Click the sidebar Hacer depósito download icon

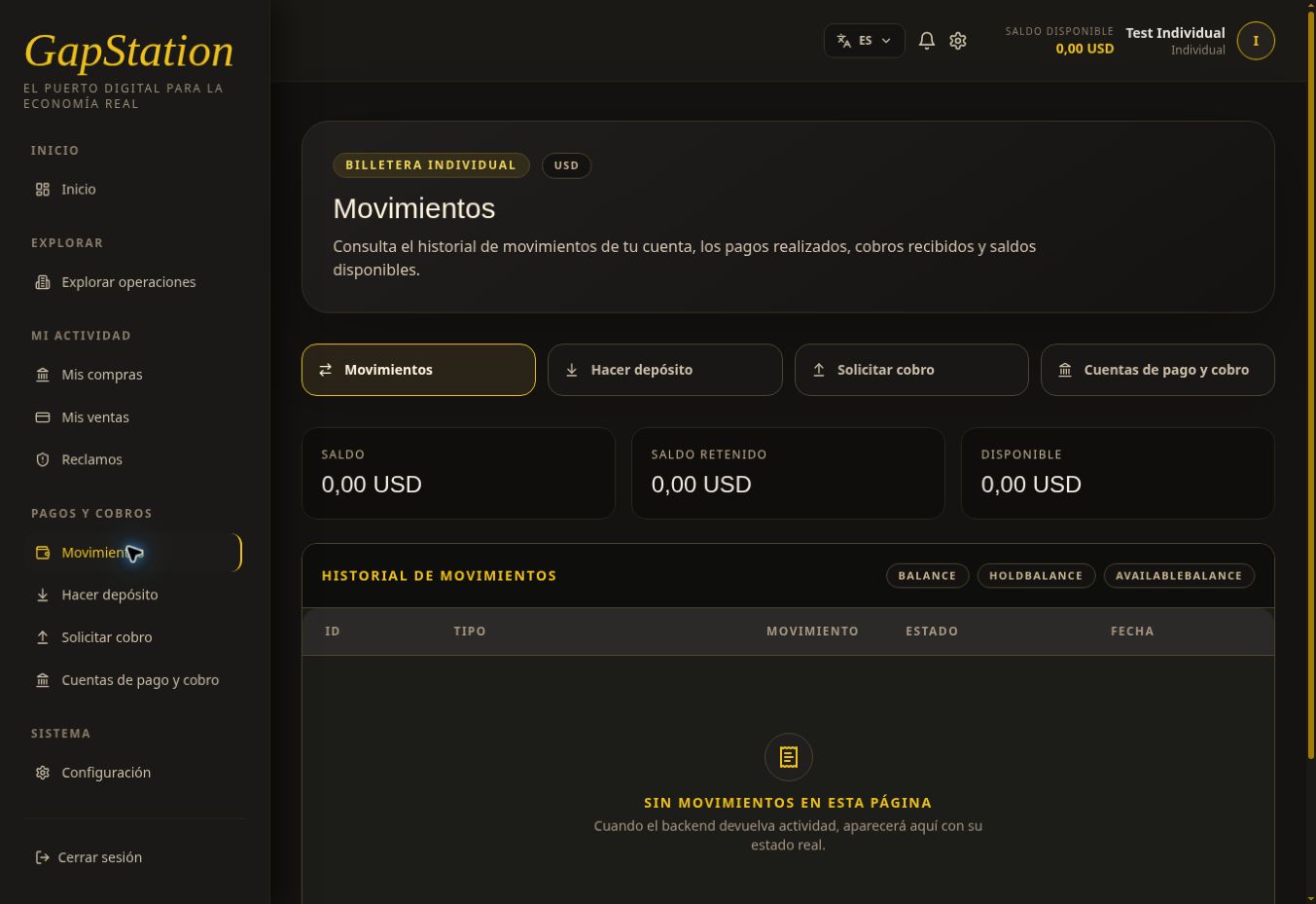(43, 595)
